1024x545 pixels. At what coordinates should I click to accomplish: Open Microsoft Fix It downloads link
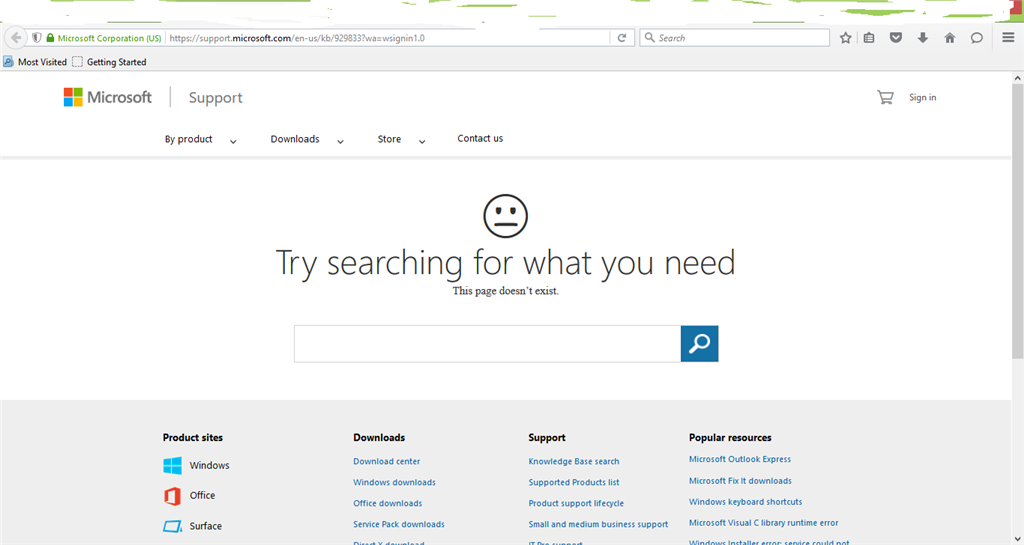[740, 481]
